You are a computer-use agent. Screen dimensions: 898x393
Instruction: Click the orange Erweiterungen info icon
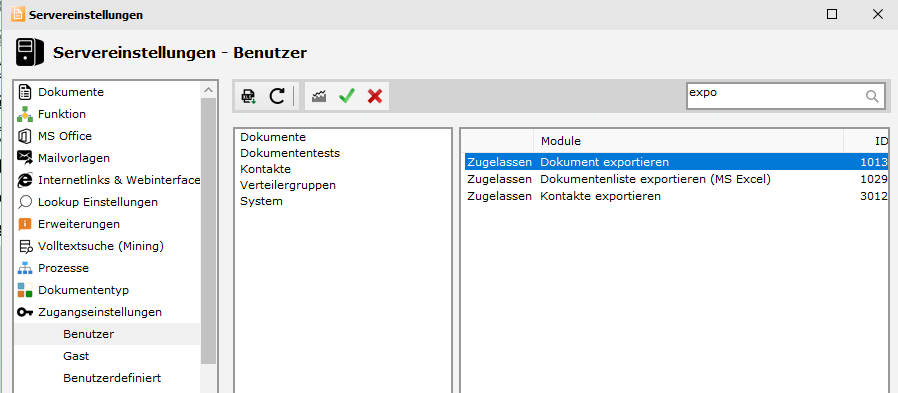coord(25,224)
